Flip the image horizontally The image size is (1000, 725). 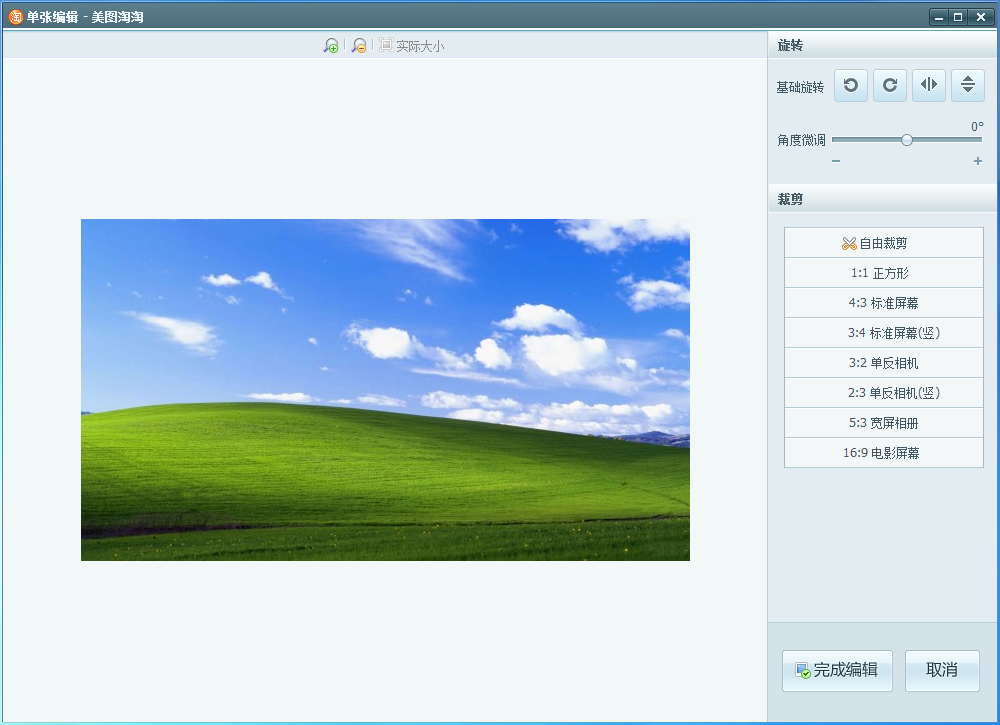pyautogui.click(x=928, y=85)
